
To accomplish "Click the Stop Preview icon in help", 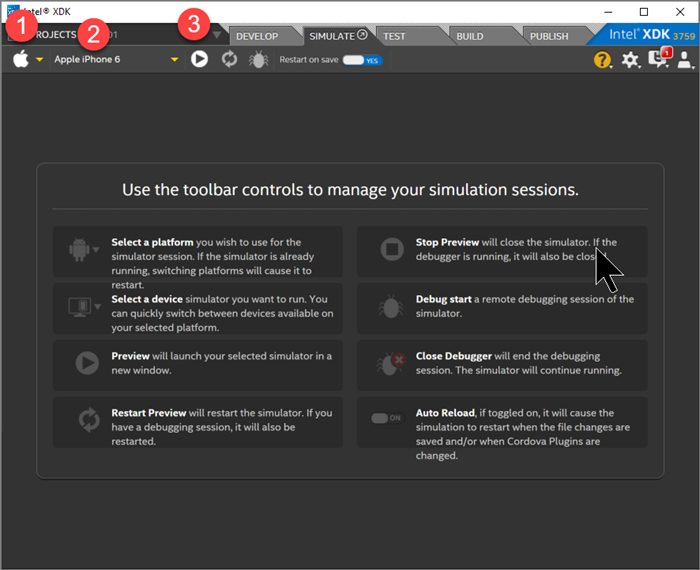I will click(x=392, y=249).
